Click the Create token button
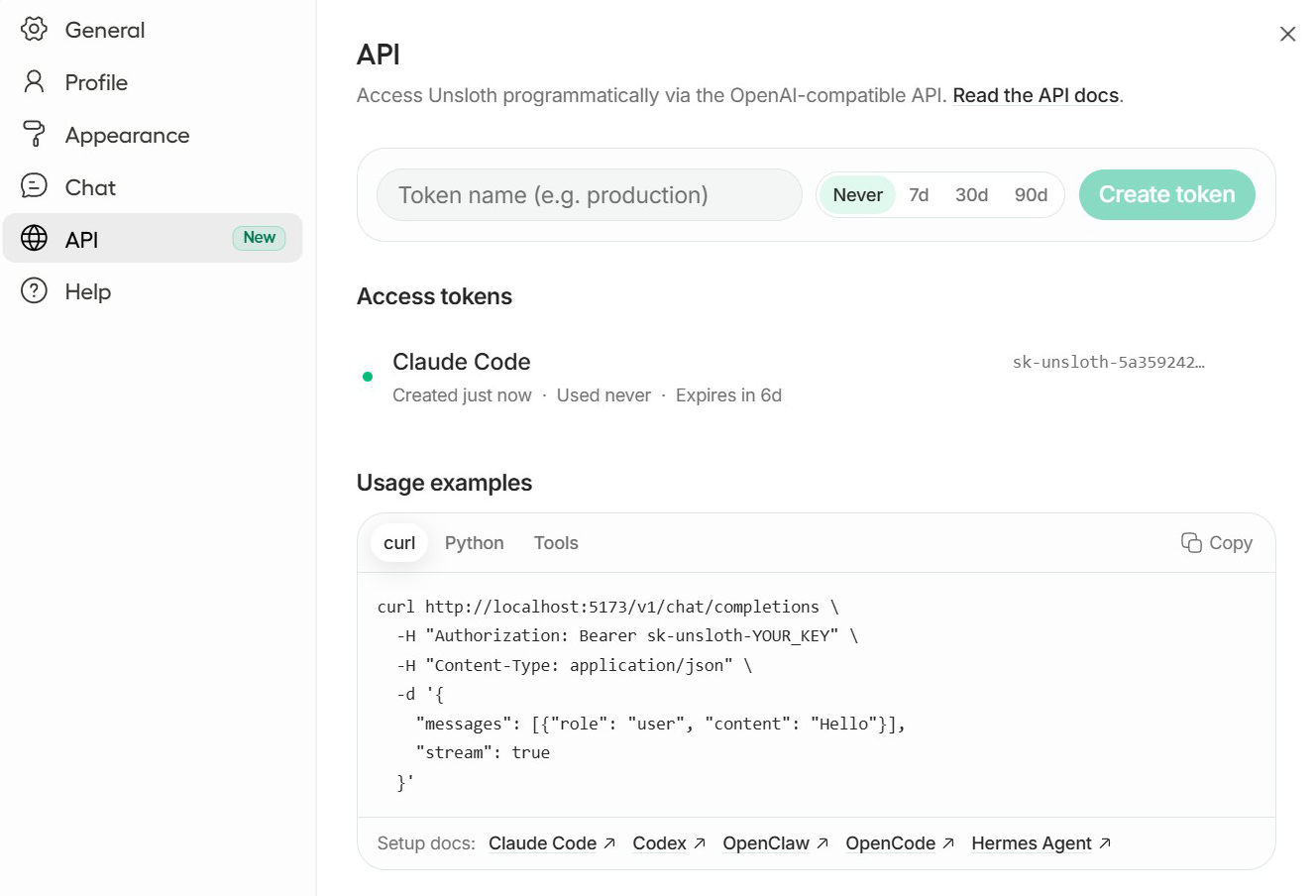1316x896 pixels. (1166, 195)
